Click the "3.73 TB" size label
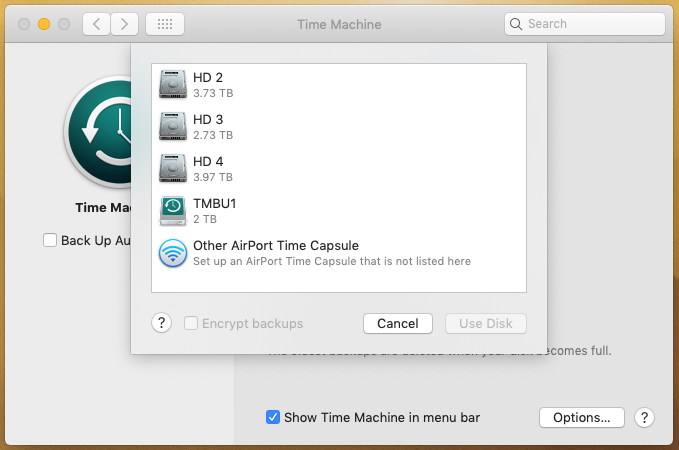 coord(213,93)
